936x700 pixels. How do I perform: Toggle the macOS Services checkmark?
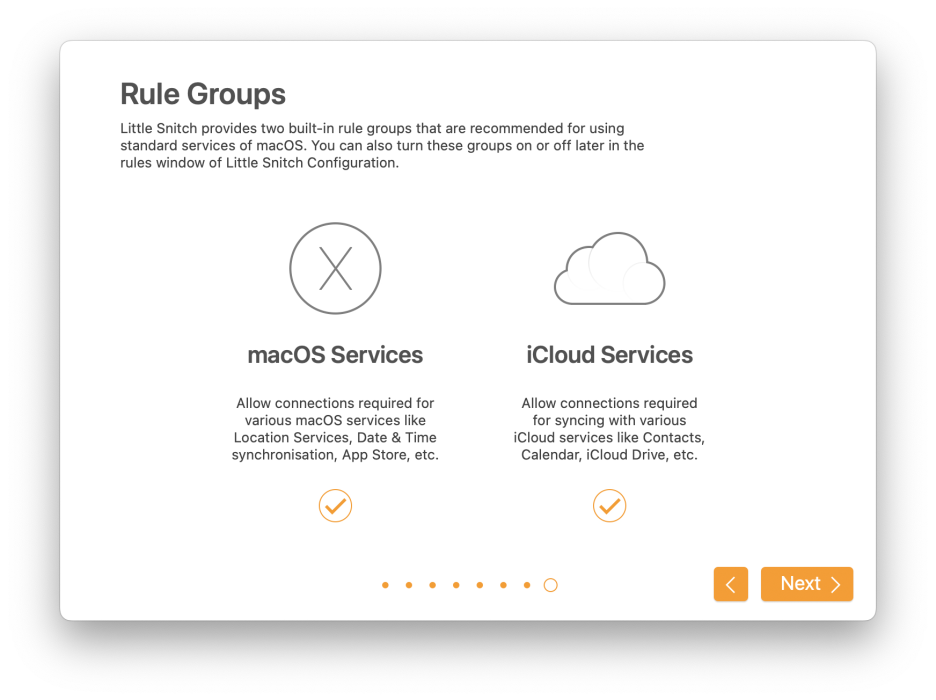coord(335,506)
